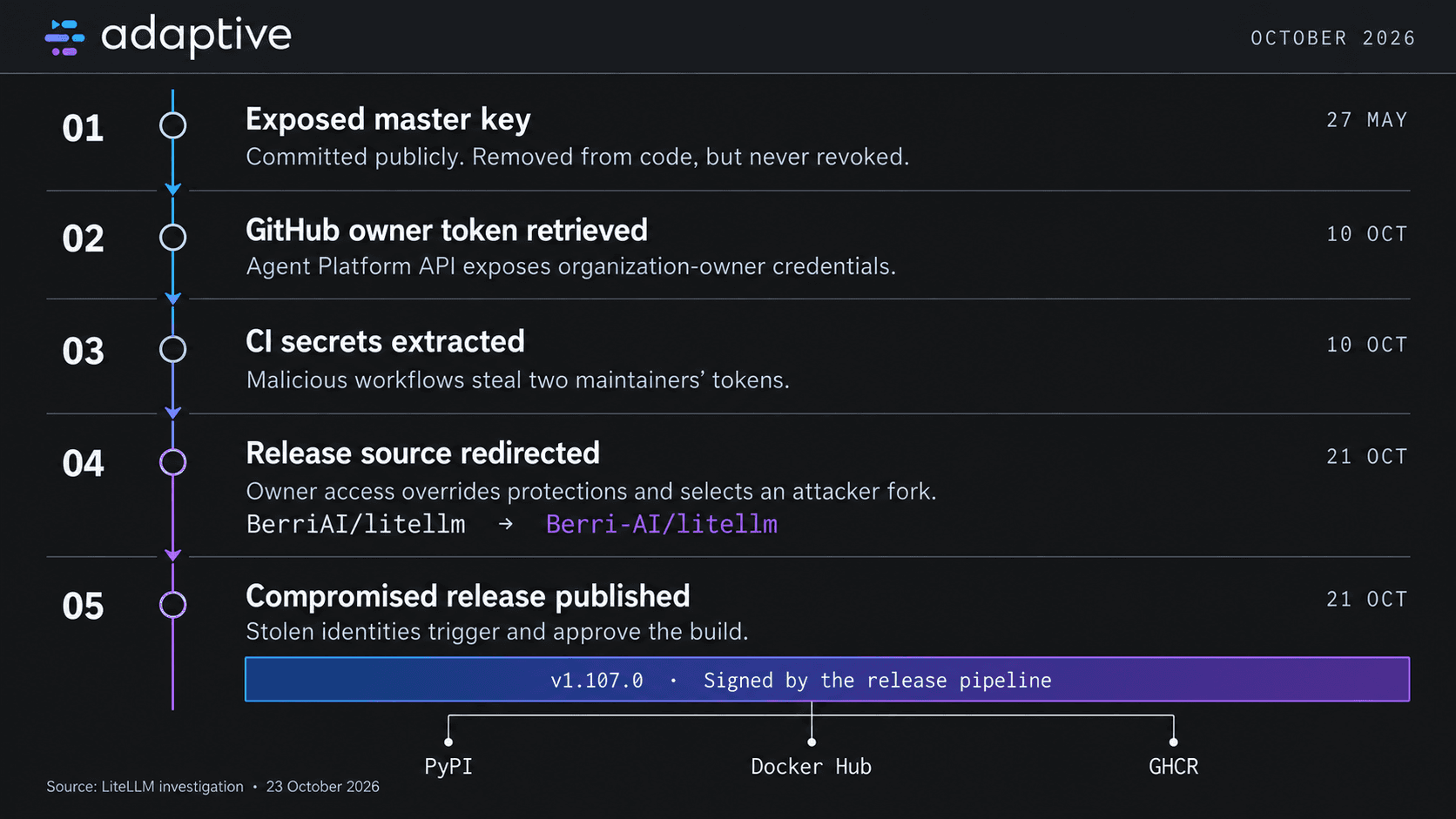Click the step number 03

[x=83, y=352]
